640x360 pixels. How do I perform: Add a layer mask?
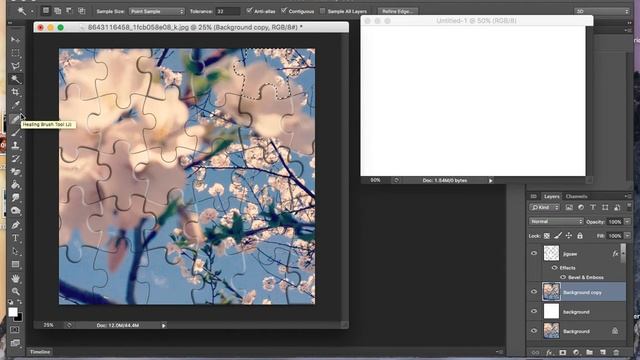click(562, 352)
